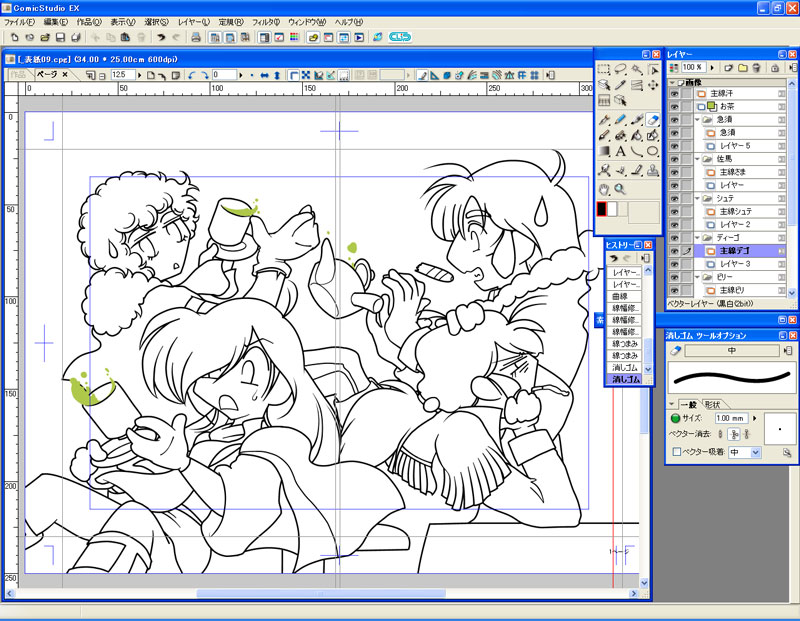This screenshot has width=800, height=621.
Task: Select the stamp tool
Action: (653, 170)
